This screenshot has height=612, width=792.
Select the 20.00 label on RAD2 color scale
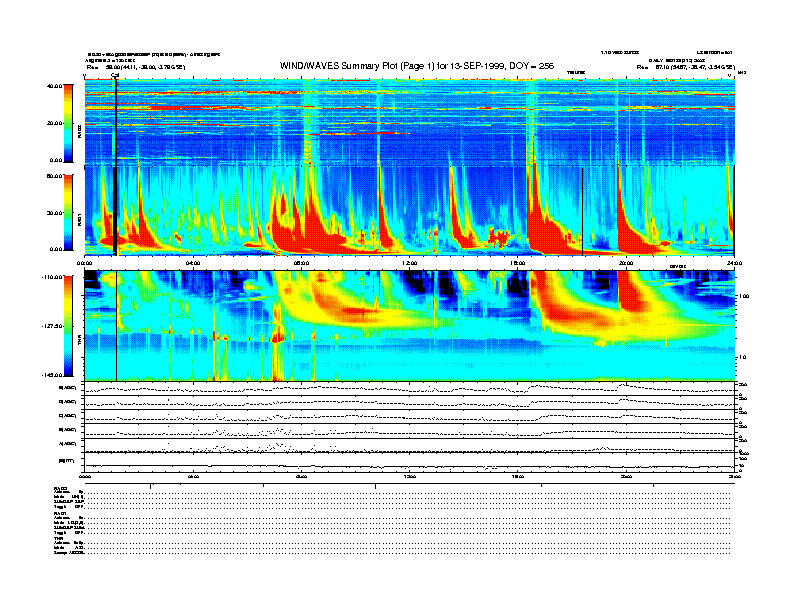[x=54, y=123]
